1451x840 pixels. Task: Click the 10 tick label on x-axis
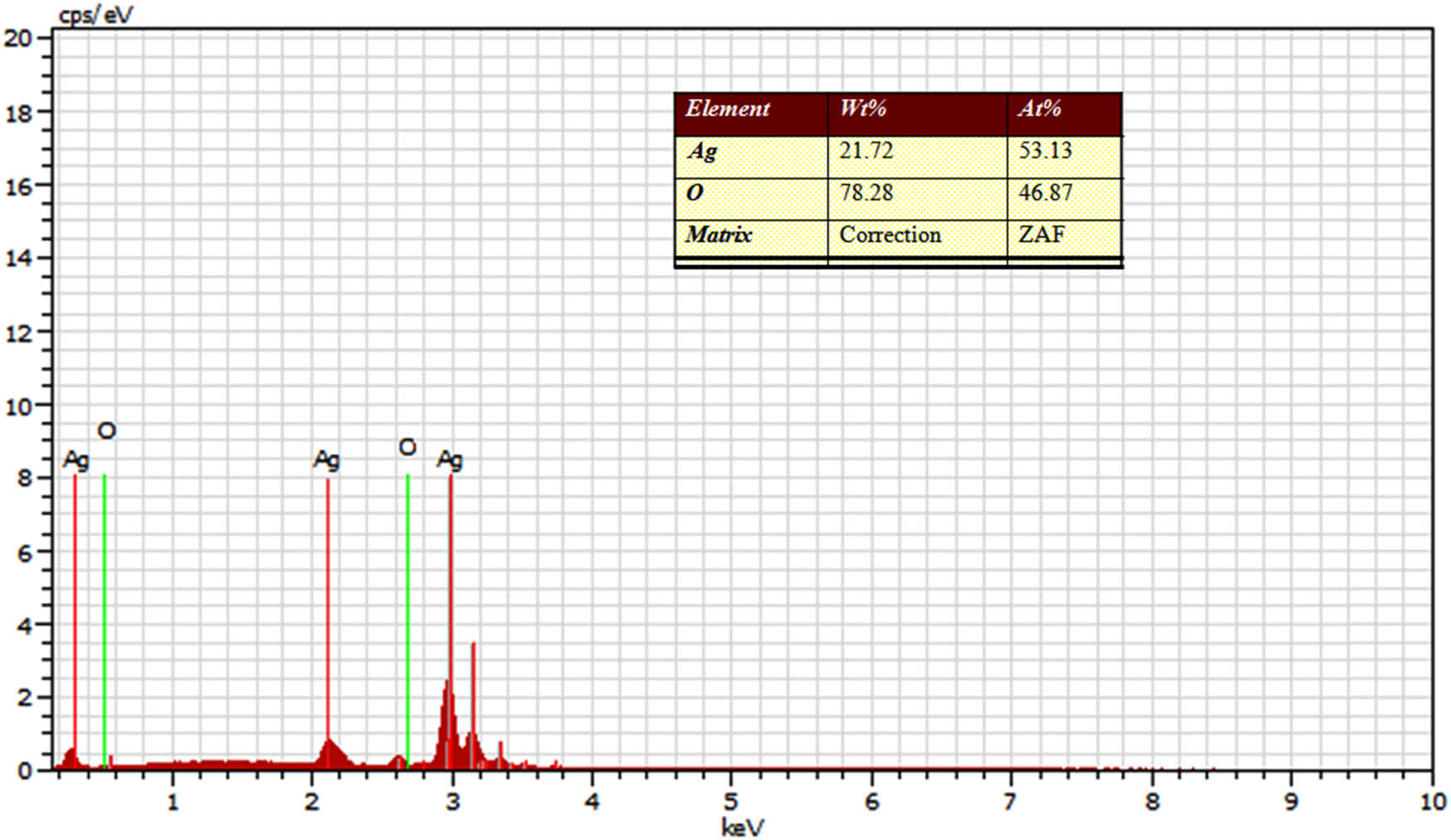1432,802
